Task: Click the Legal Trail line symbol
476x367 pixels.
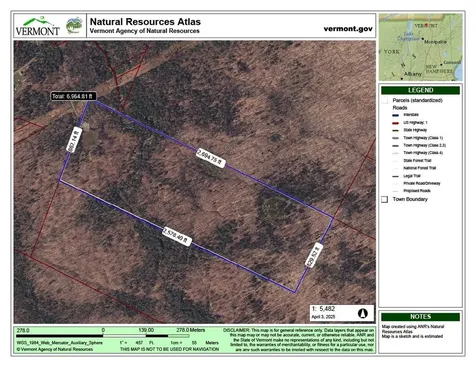Action: tap(396, 176)
